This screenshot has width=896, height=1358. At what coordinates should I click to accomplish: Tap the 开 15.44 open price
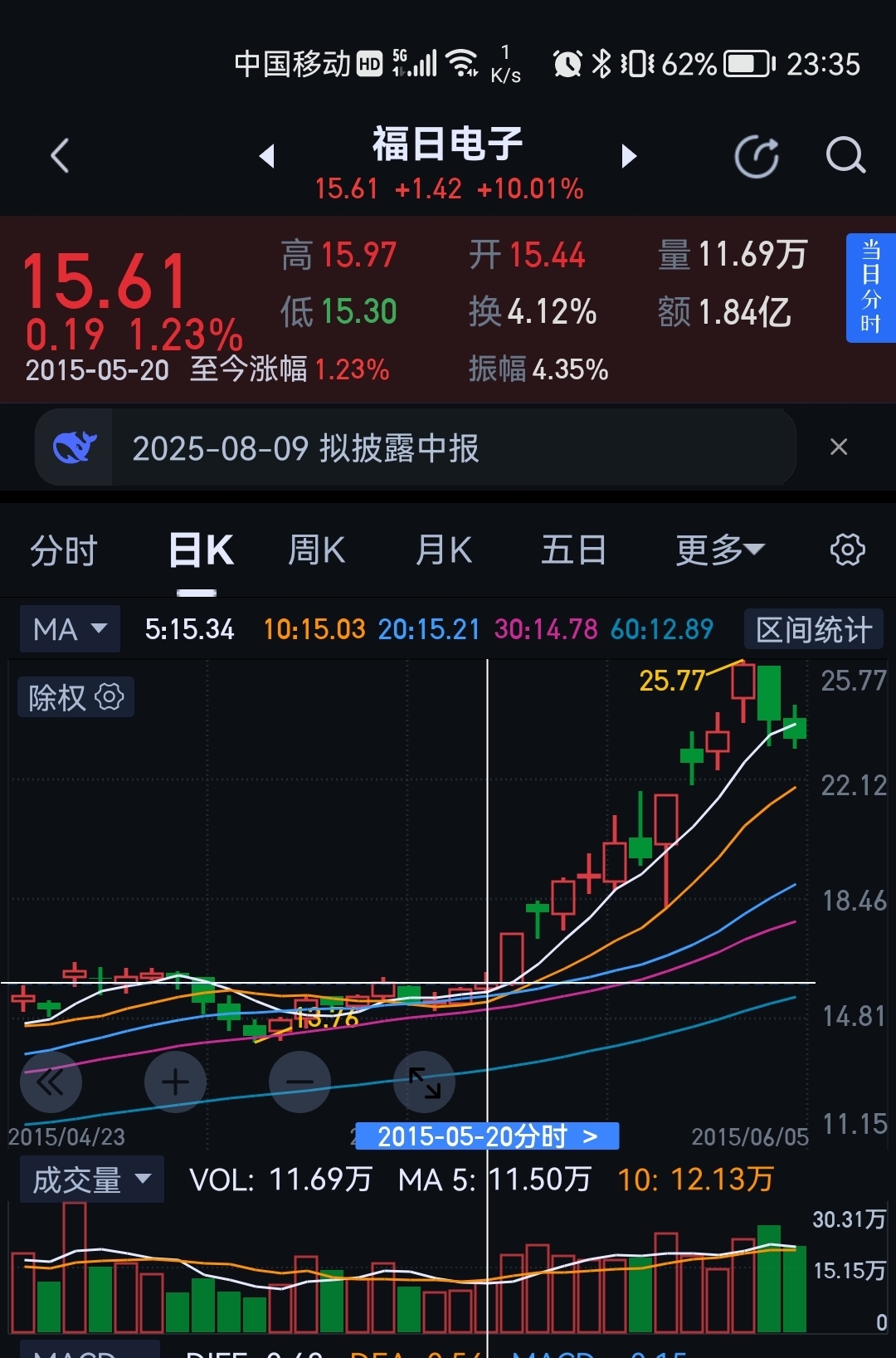click(527, 255)
